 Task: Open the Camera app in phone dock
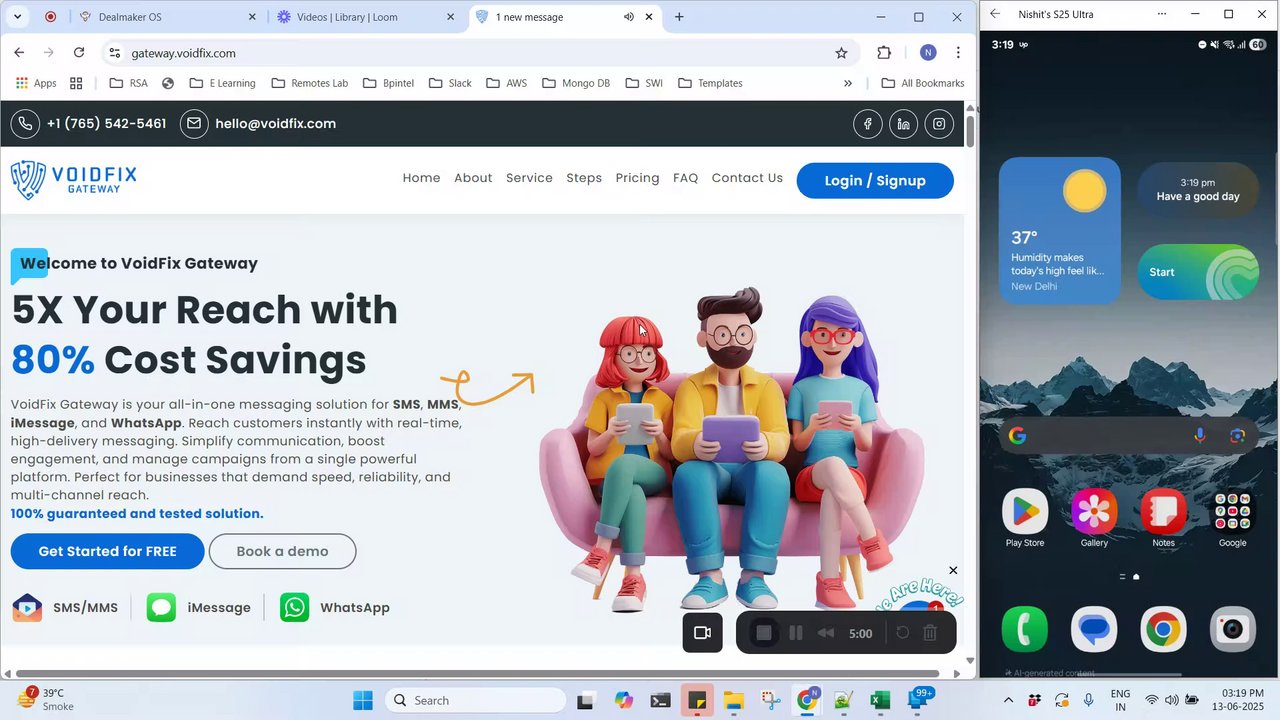tap(1232, 630)
